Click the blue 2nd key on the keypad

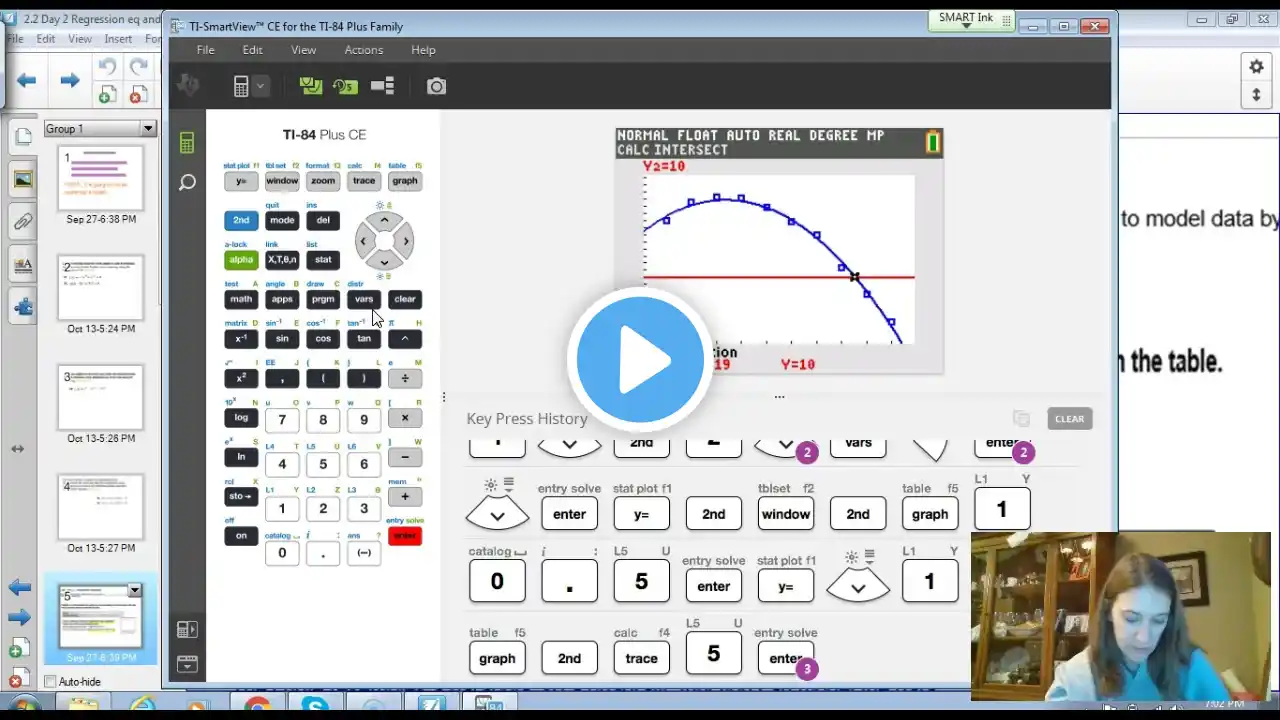[x=241, y=220]
